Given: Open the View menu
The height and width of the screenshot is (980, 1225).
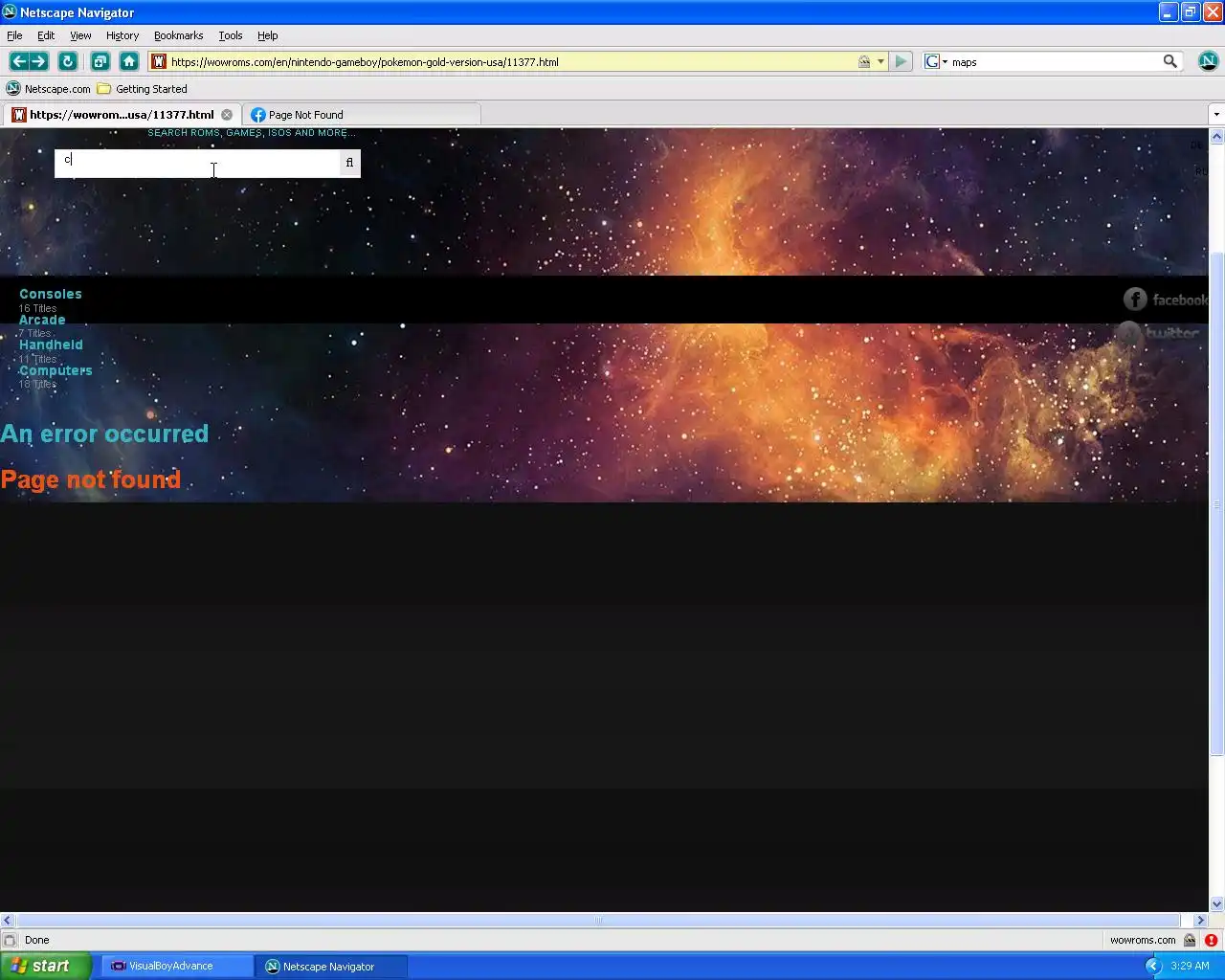Looking at the screenshot, I should pyautogui.click(x=80, y=35).
